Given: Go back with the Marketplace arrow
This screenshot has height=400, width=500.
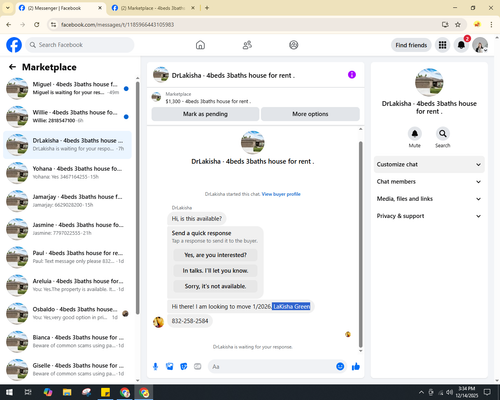Looking at the screenshot, I should 12,67.
